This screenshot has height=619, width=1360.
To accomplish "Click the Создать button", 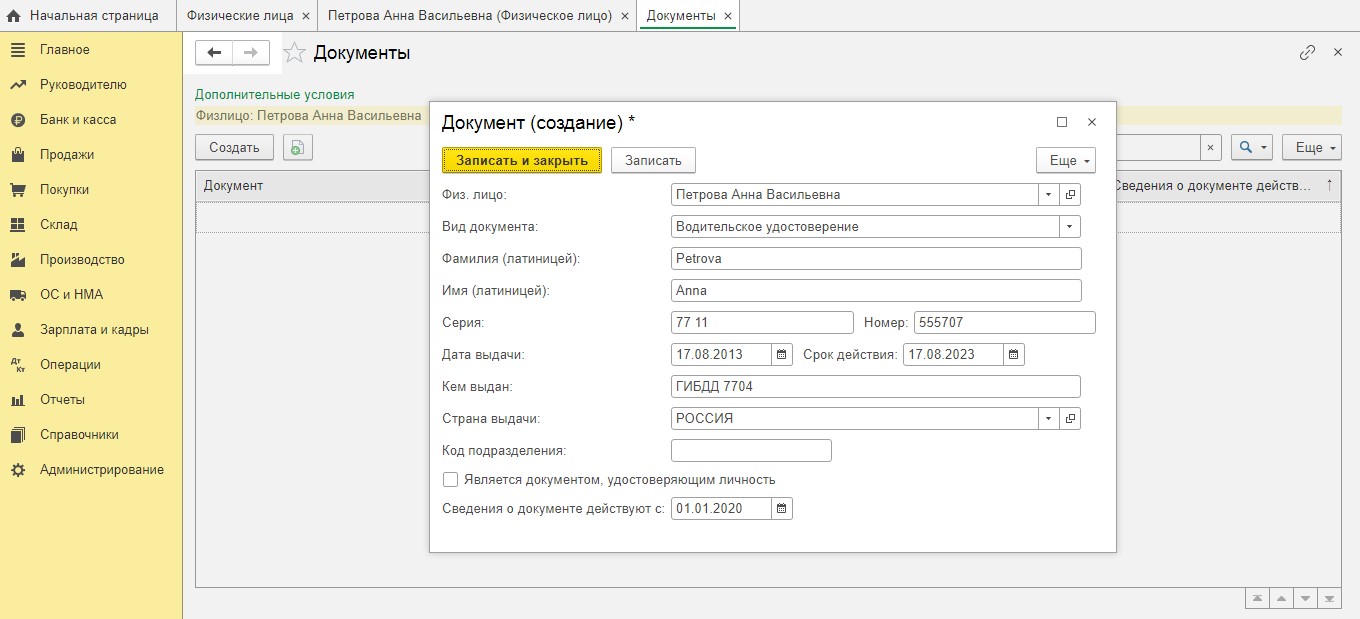I will coord(234,147).
